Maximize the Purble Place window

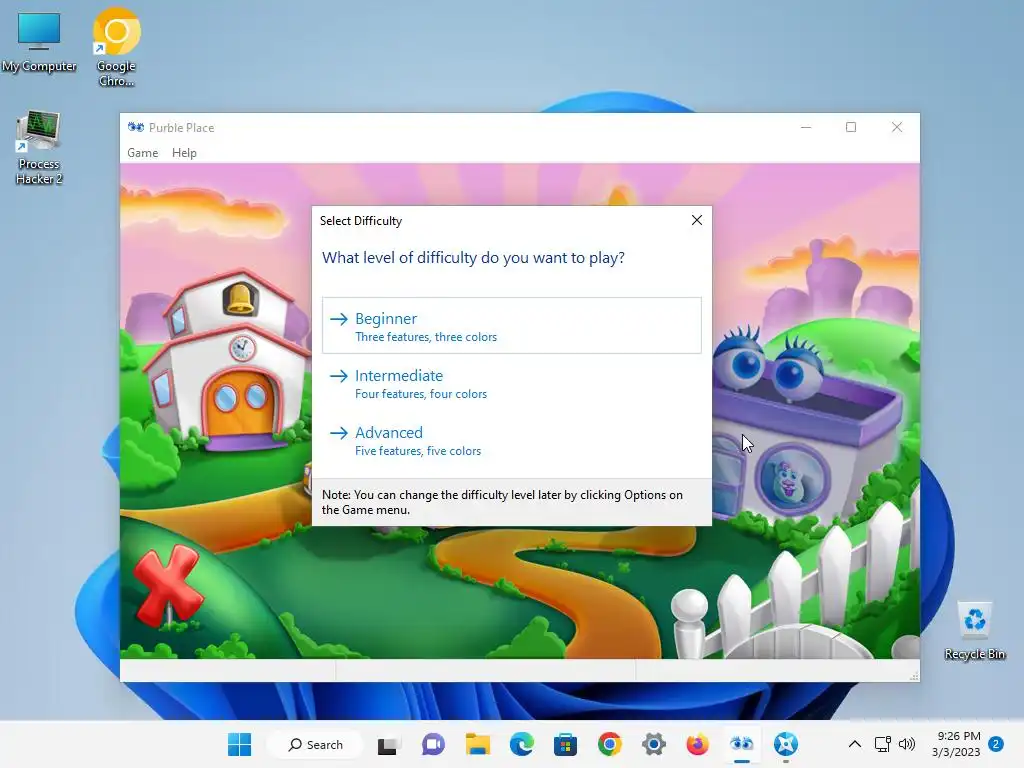[851, 127]
